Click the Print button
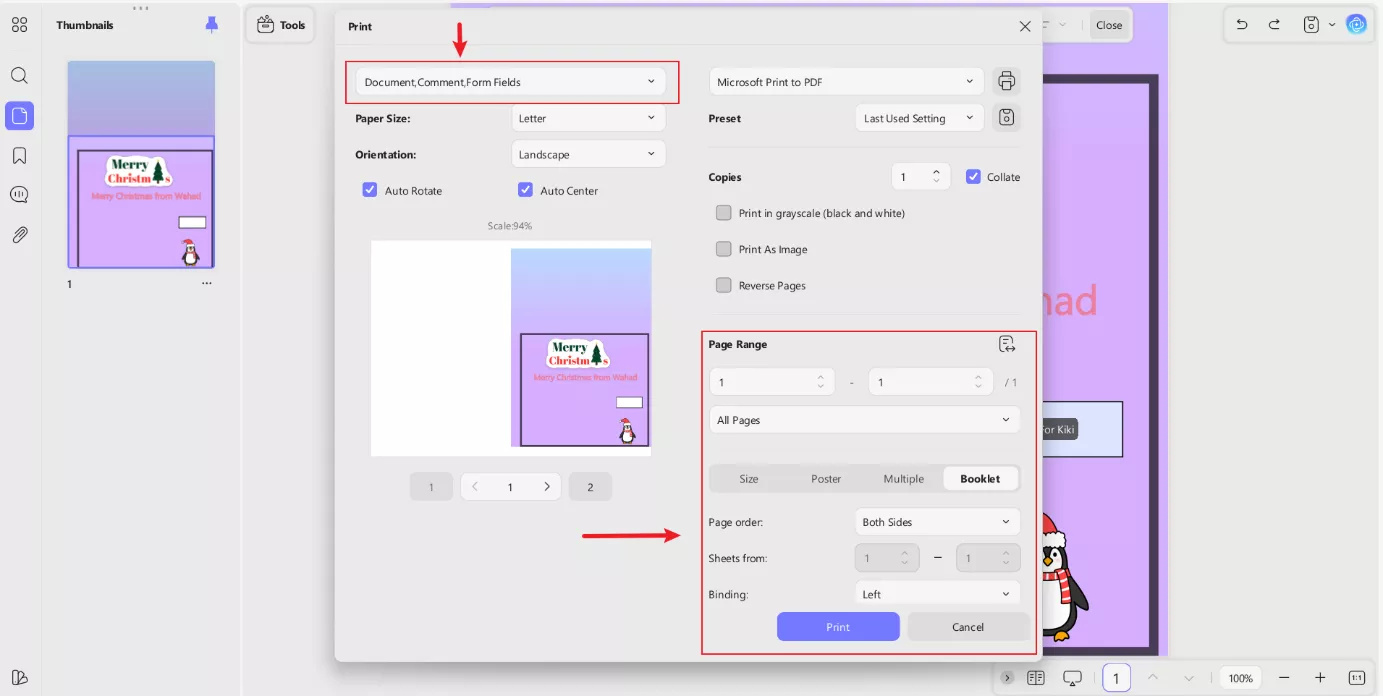The image size is (1383, 696). click(x=838, y=626)
